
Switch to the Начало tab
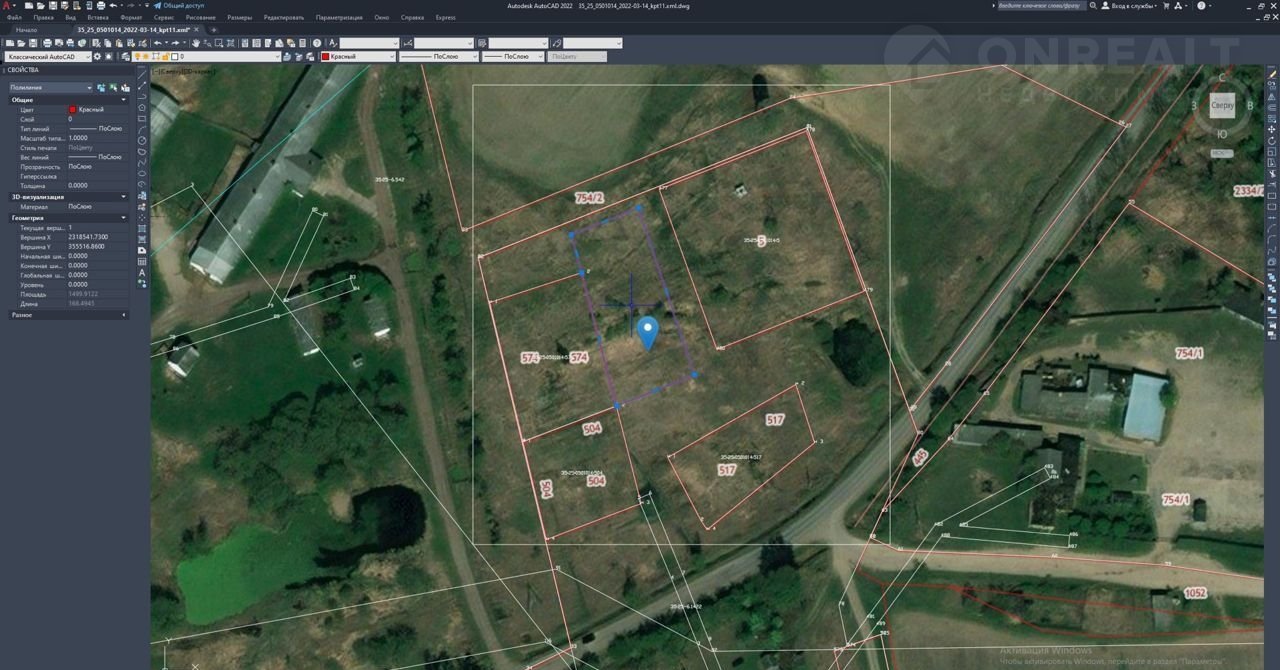[x=26, y=30]
